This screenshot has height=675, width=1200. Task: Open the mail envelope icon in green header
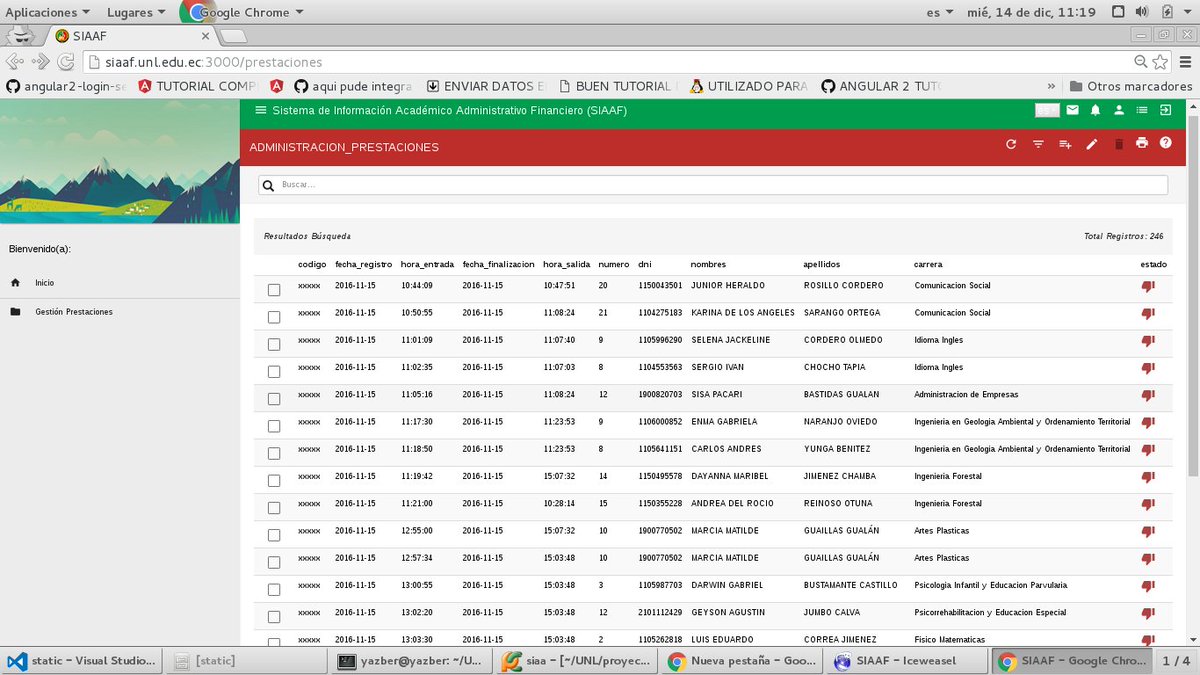(1073, 110)
